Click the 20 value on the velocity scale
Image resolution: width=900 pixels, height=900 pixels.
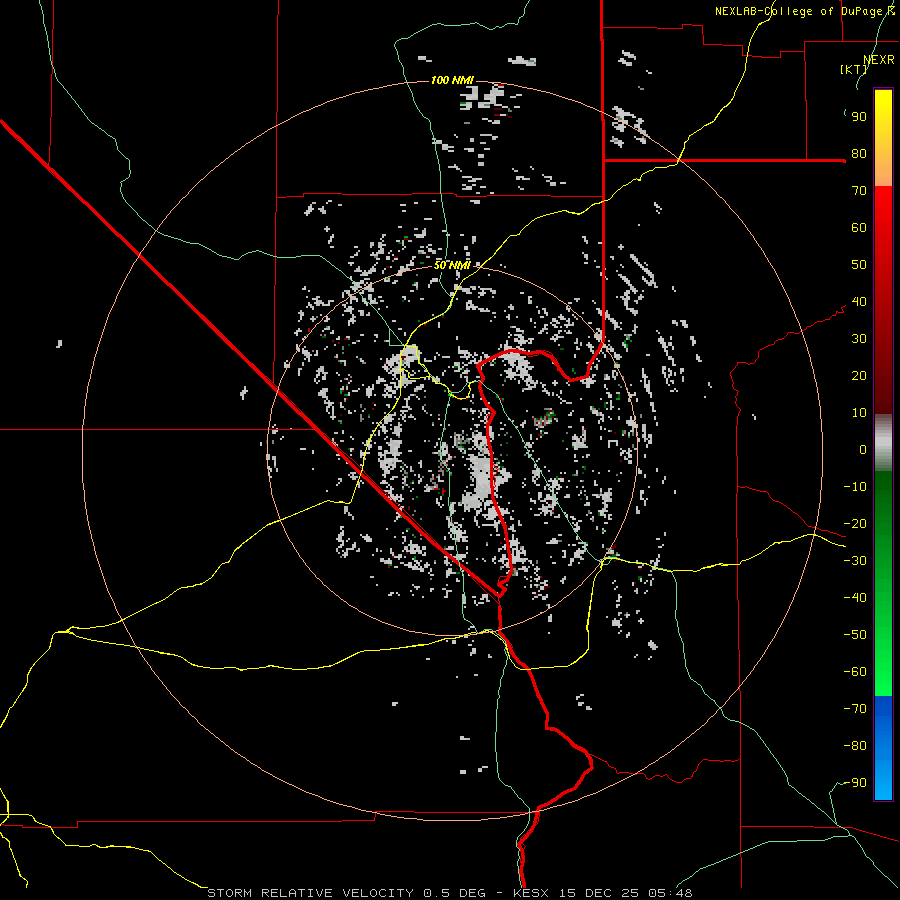tap(859, 375)
